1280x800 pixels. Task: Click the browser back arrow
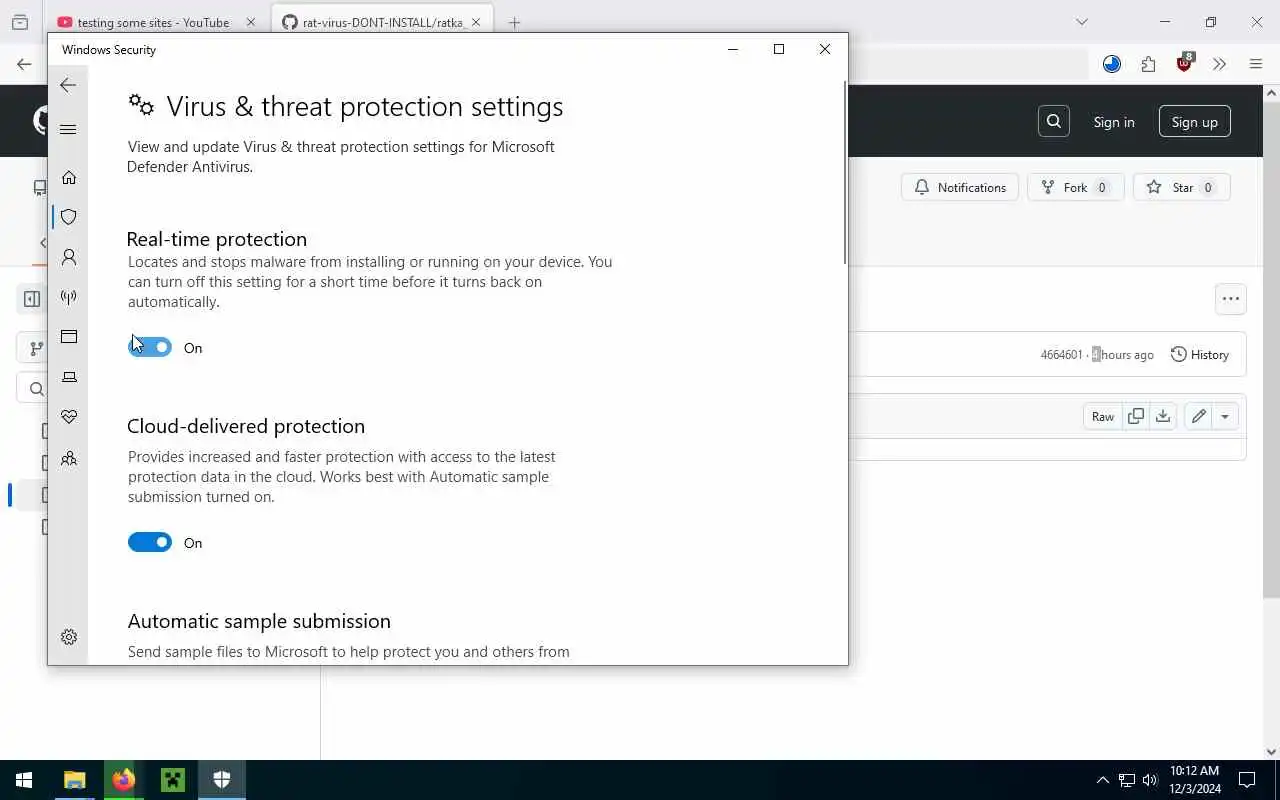click(24, 64)
